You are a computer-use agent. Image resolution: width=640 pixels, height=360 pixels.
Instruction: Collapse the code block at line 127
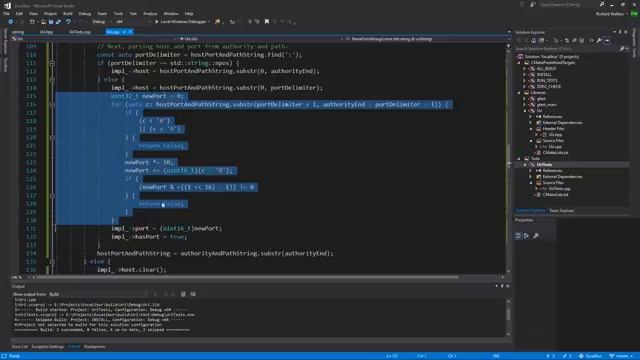52,196
